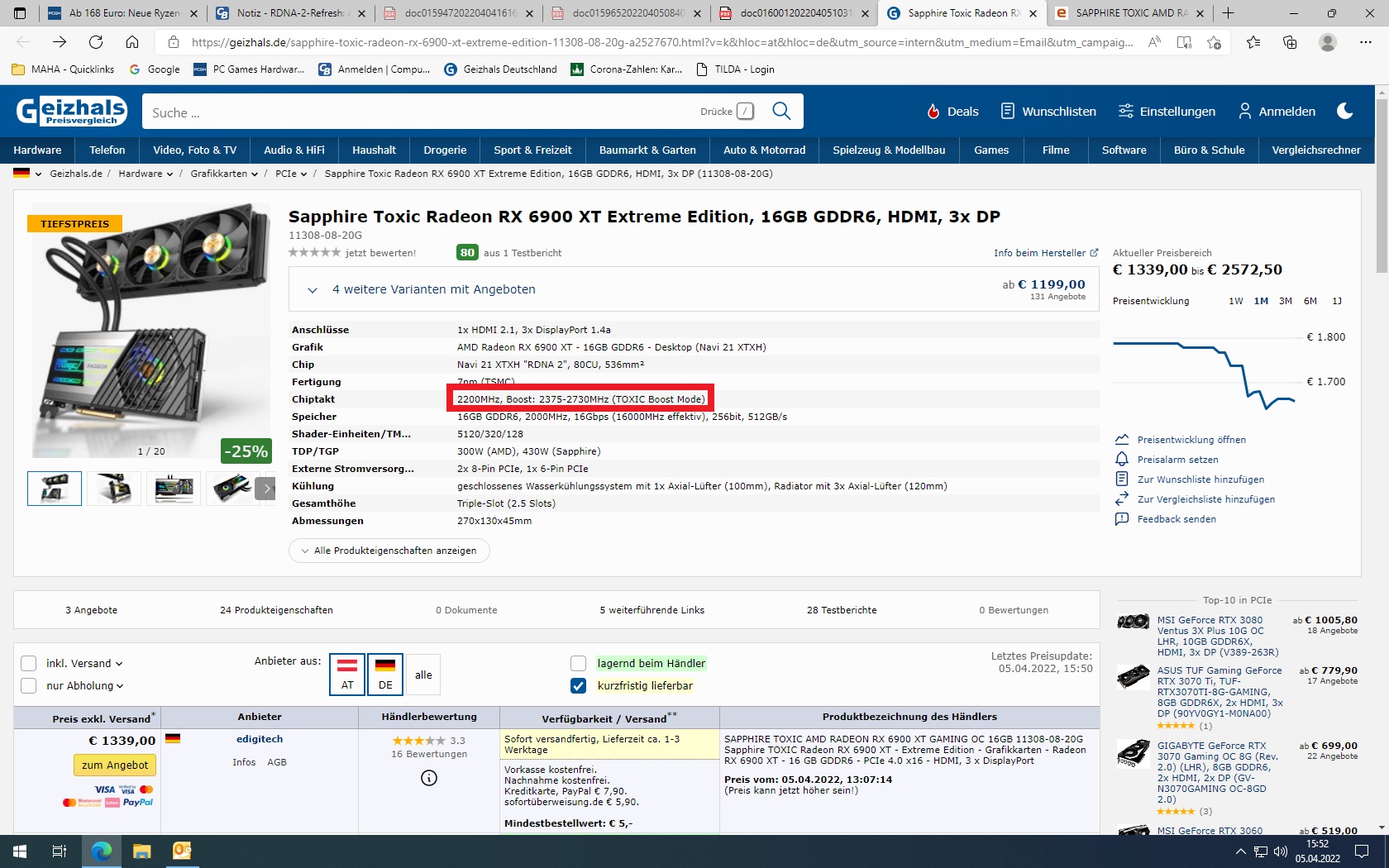Click the search magnifier icon
This screenshot has width=1389, height=868.
(x=781, y=111)
